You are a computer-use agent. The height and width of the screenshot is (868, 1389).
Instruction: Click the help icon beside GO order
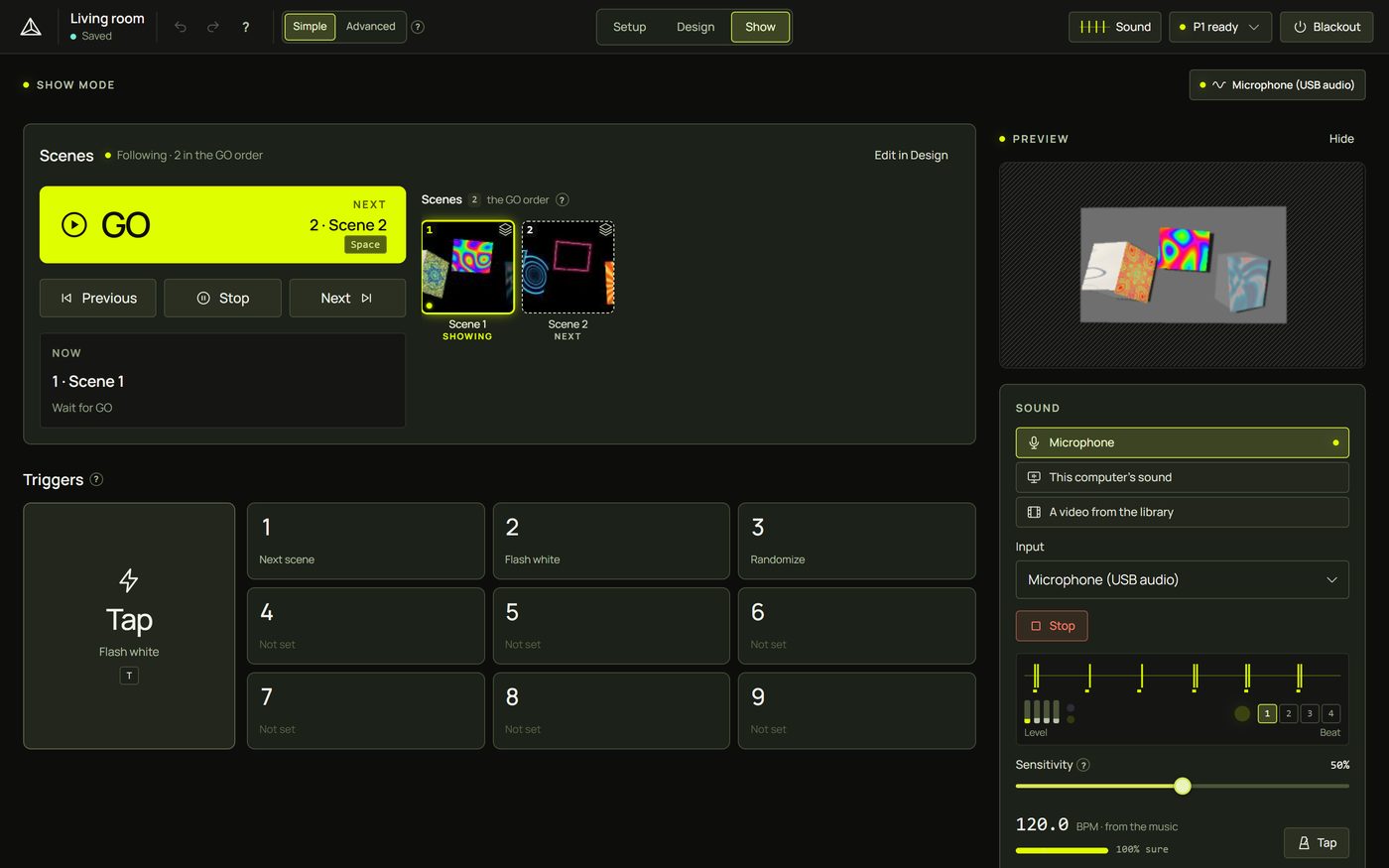tap(562, 199)
